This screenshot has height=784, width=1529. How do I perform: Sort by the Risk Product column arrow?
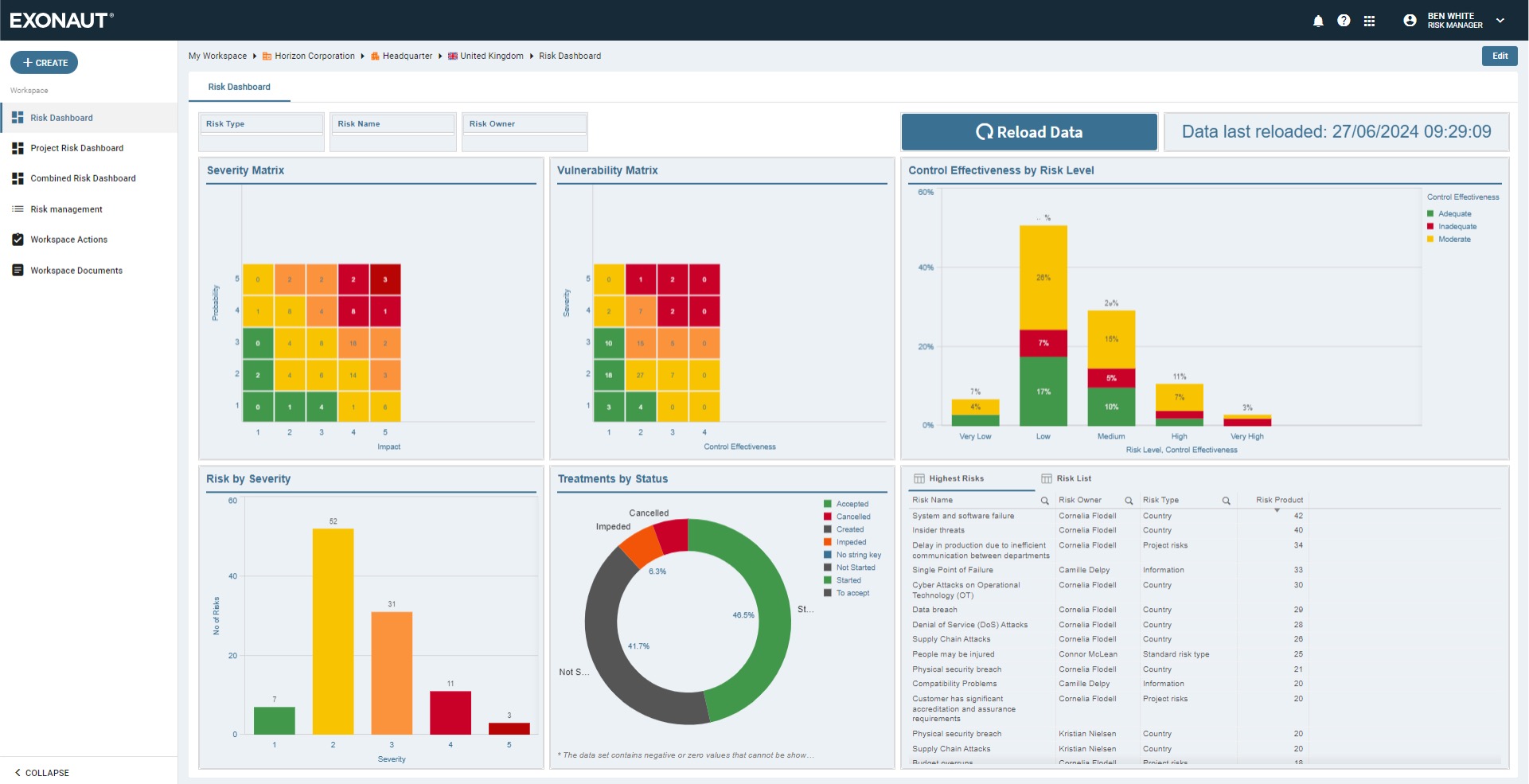pyautogui.click(x=1277, y=510)
